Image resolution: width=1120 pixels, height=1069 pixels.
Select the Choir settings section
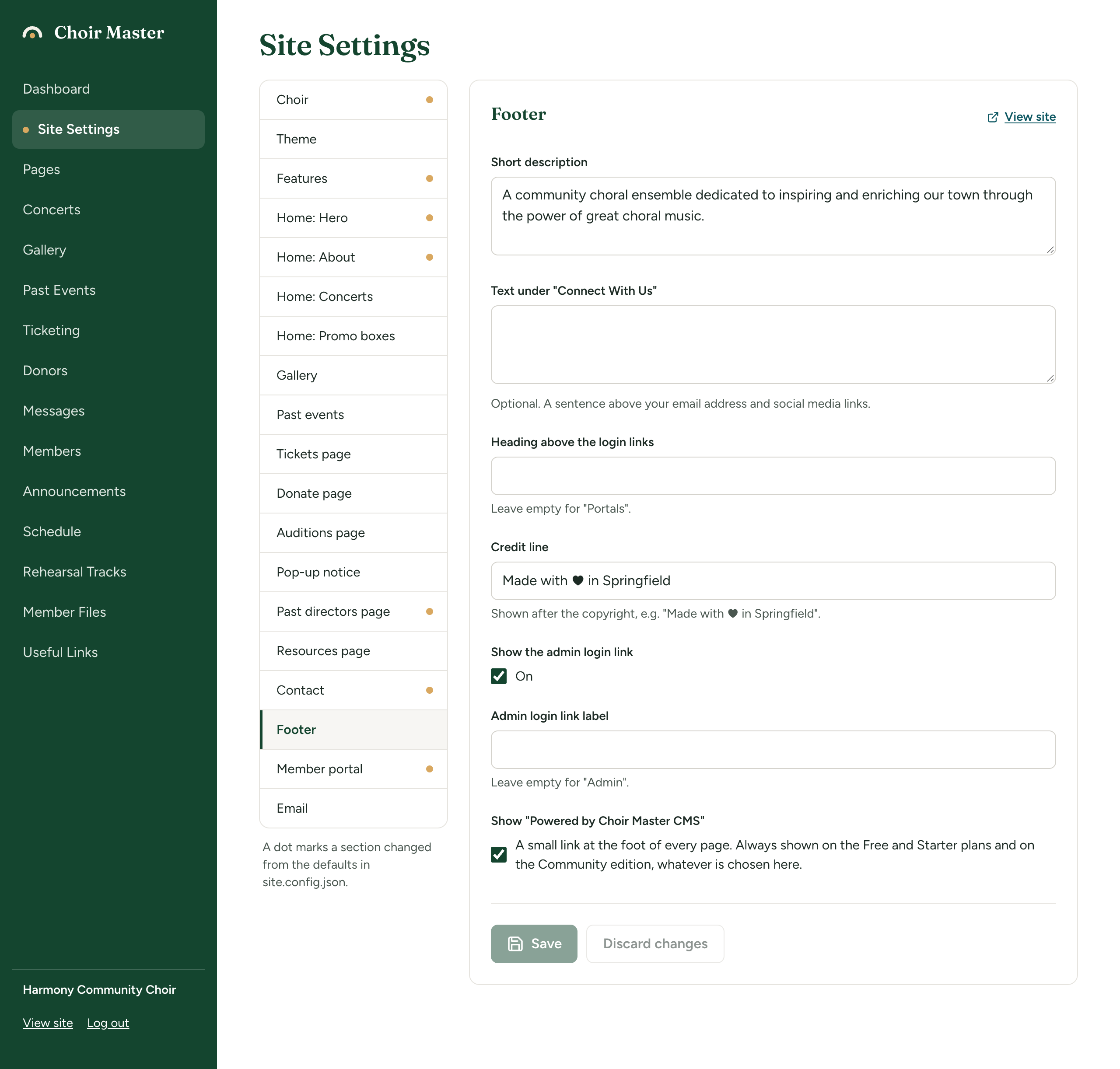click(x=353, y=100)
